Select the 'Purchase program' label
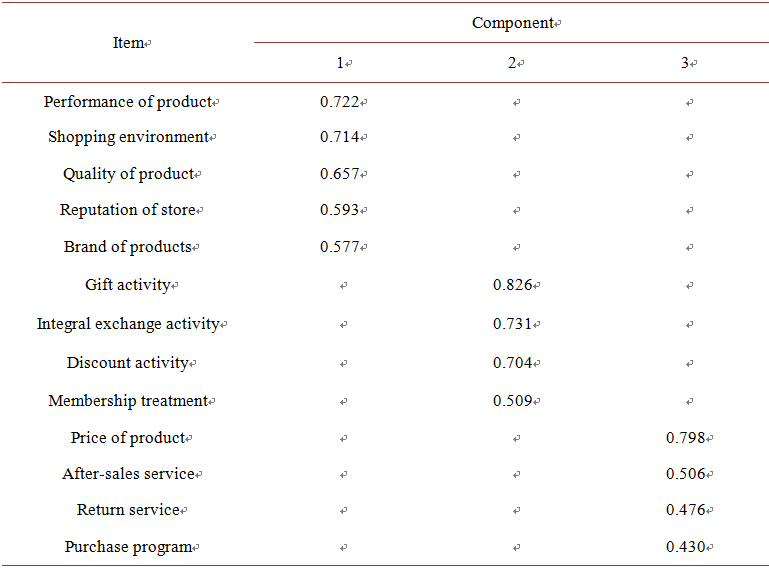 pyautogui.click(x=128, y=547)
